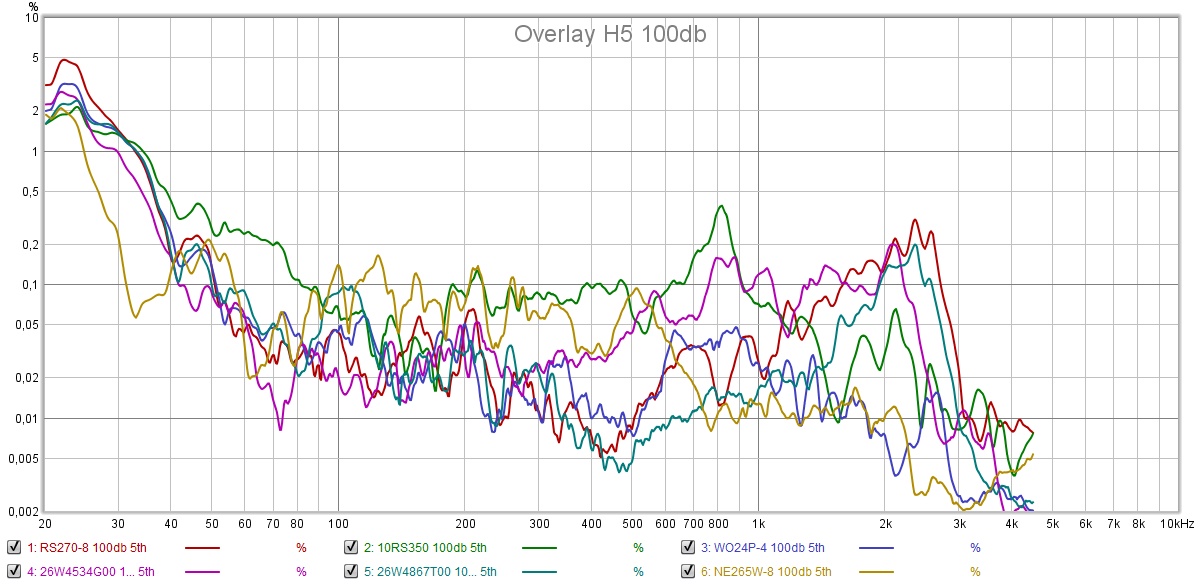Toggle the 10RS350 100db 5th checkbox

(x=351, y=547)
